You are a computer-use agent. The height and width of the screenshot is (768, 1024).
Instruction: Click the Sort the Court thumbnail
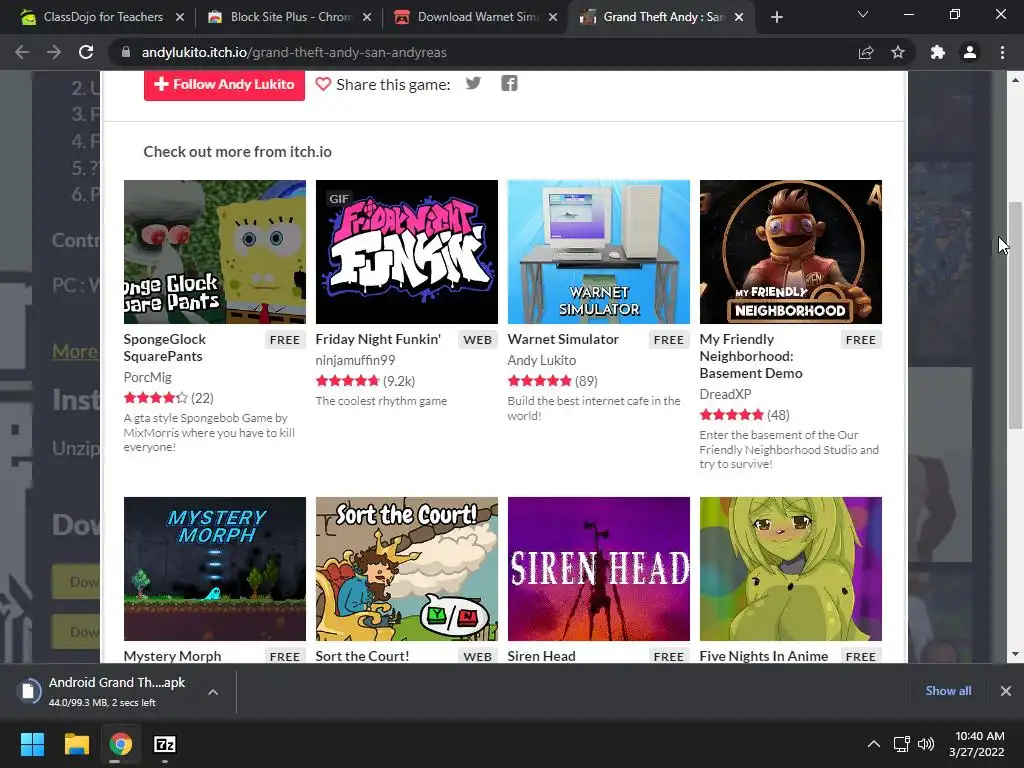(407, 569)
